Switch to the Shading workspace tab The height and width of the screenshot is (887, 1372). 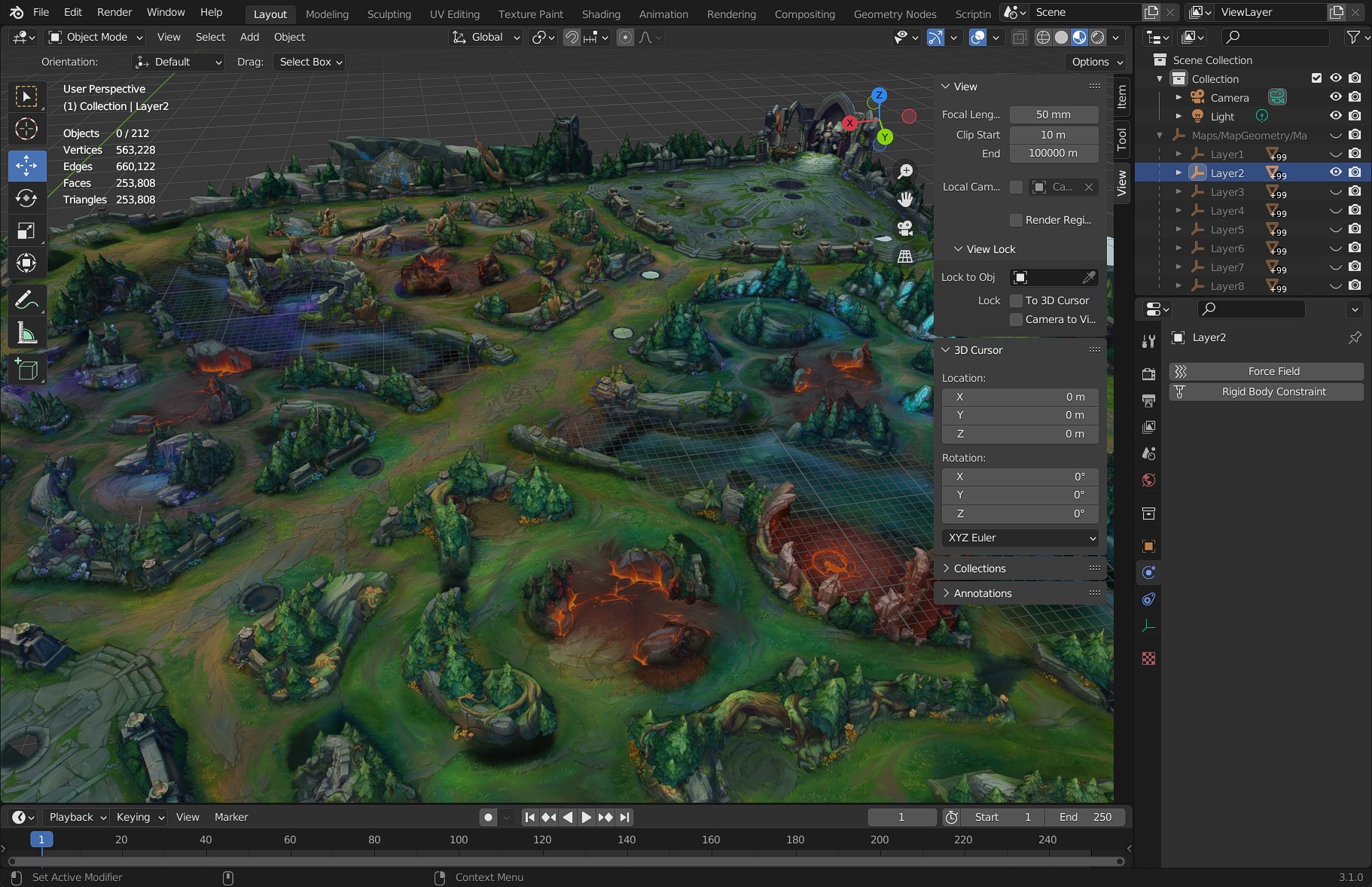click(601, 14)
